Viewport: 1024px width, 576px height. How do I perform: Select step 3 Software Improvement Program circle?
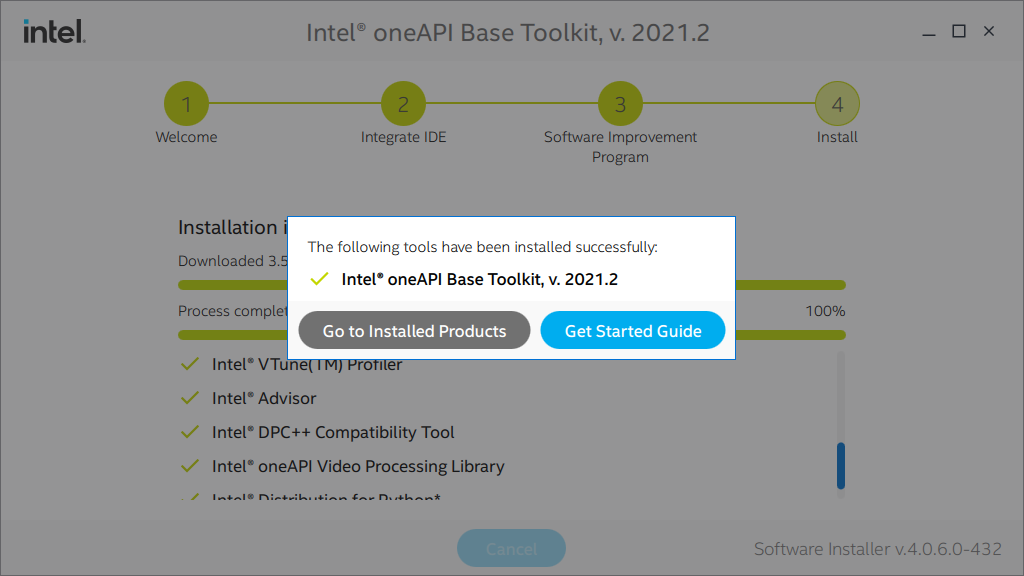click(x=620, y=103)
